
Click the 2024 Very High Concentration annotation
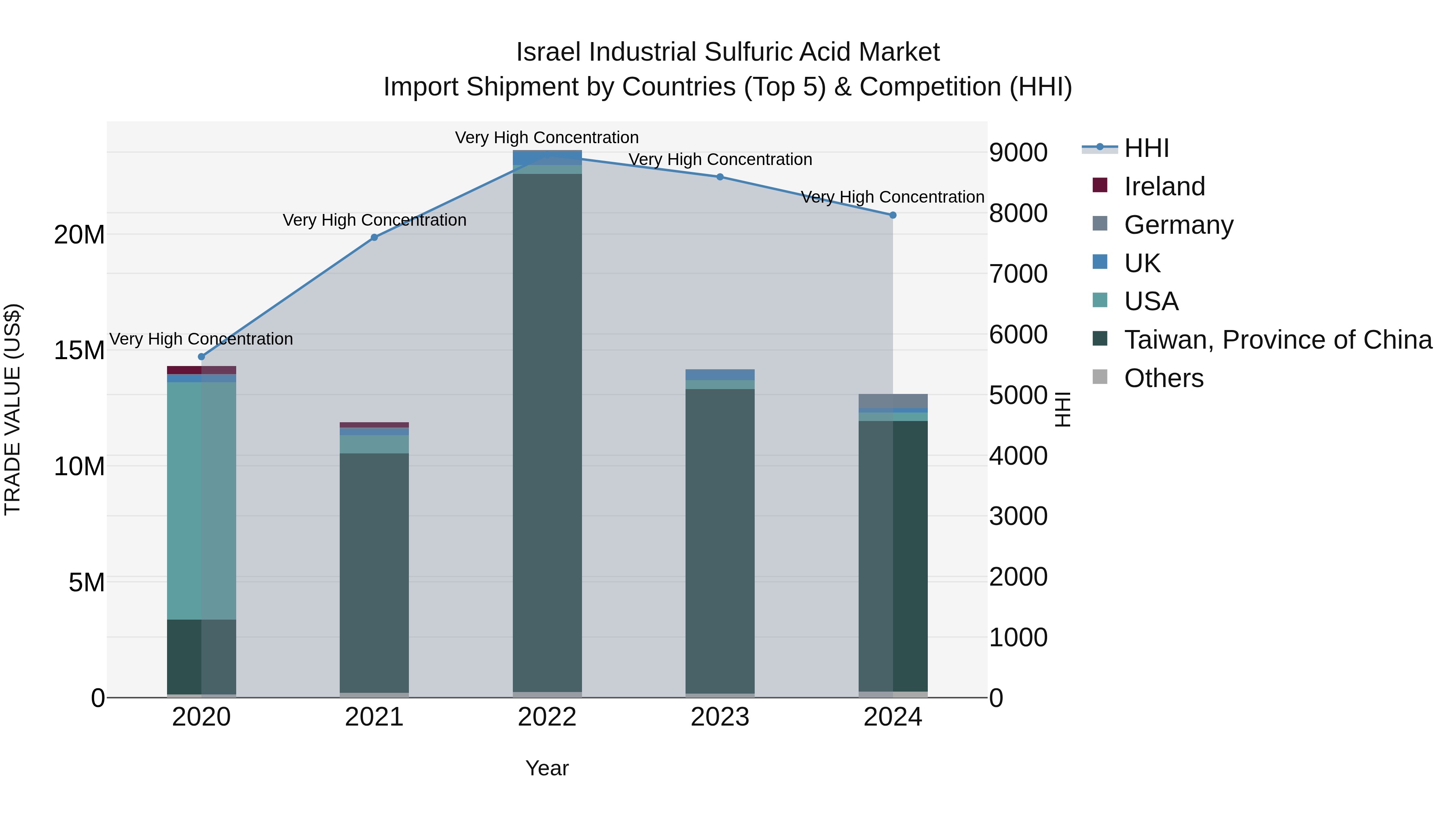point(893,197)
